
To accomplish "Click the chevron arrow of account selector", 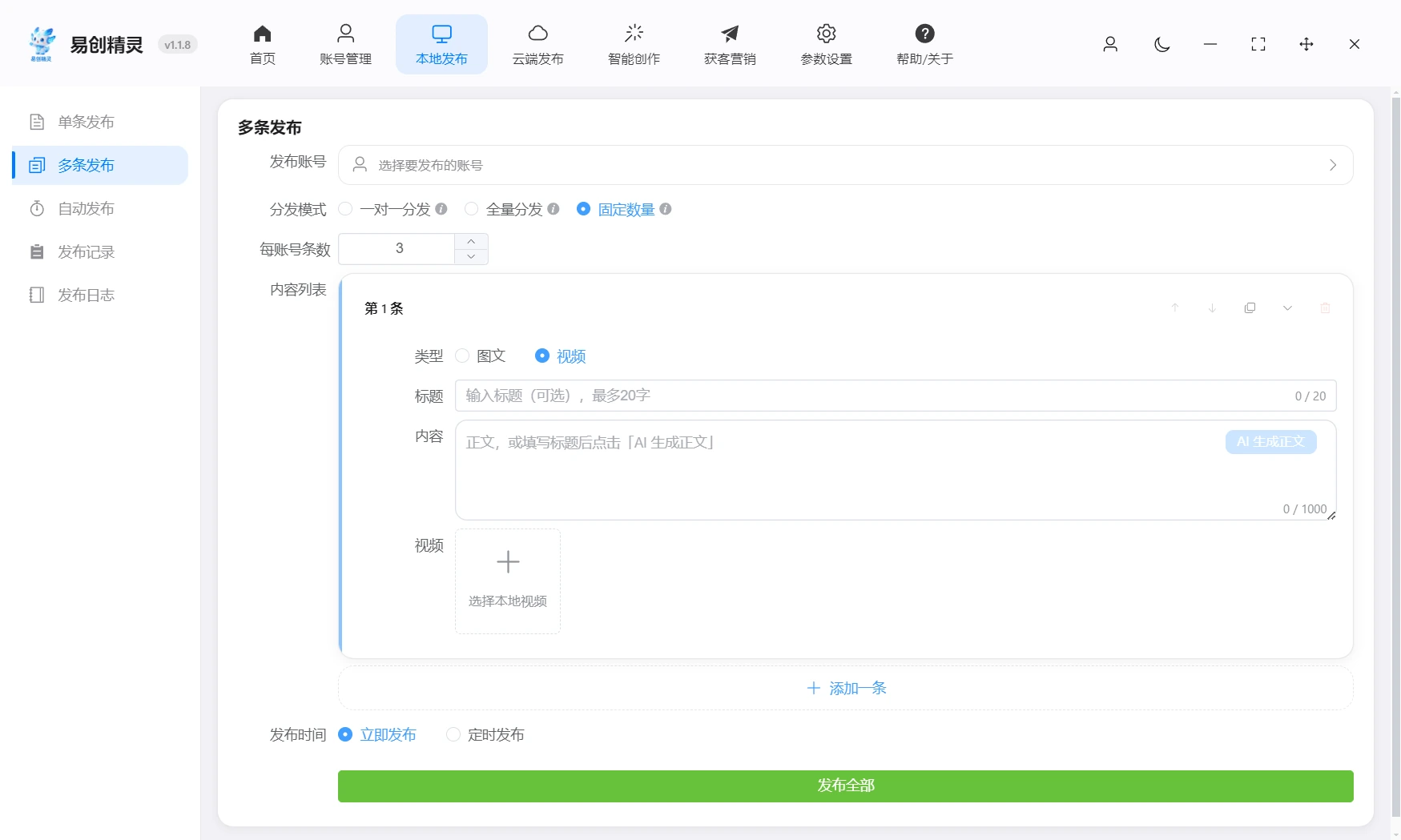I will pyautogui.click(x=1333, y=165).
